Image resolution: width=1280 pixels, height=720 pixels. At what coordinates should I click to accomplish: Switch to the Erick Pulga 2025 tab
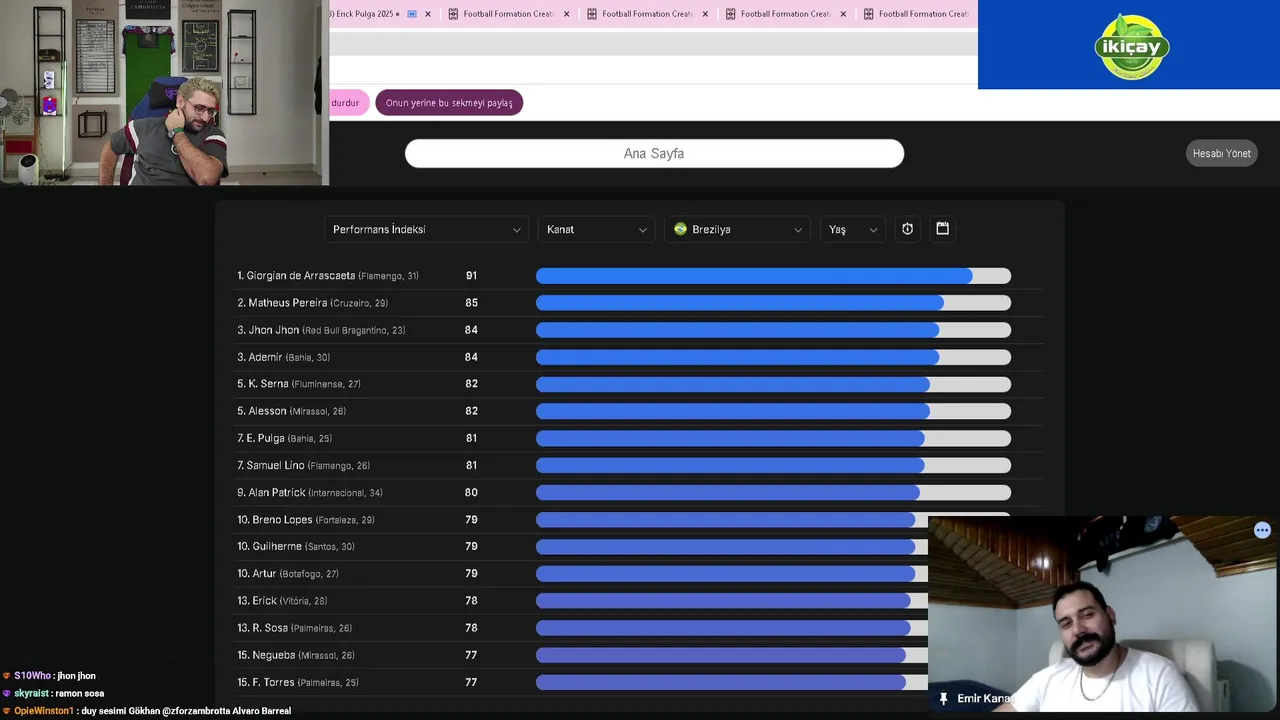tap(366, 14)
